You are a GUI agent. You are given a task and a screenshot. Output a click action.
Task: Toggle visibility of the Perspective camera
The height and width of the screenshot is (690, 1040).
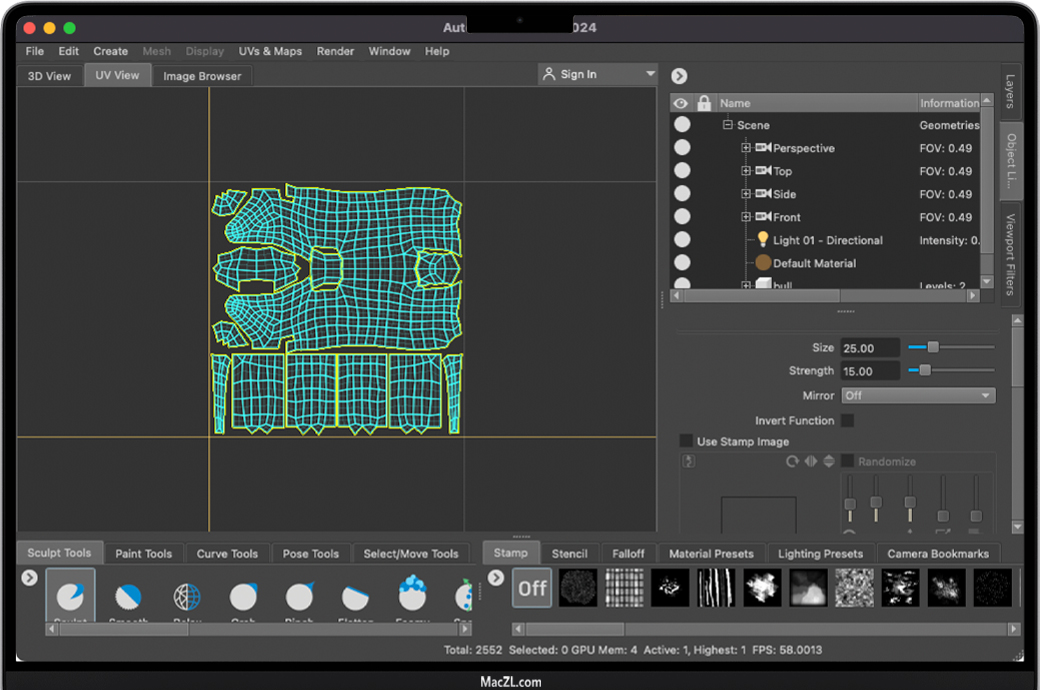pos(682,148)
